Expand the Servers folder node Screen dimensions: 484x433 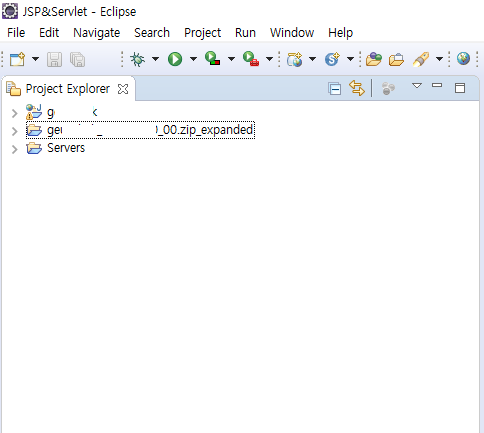coord(14,149)
